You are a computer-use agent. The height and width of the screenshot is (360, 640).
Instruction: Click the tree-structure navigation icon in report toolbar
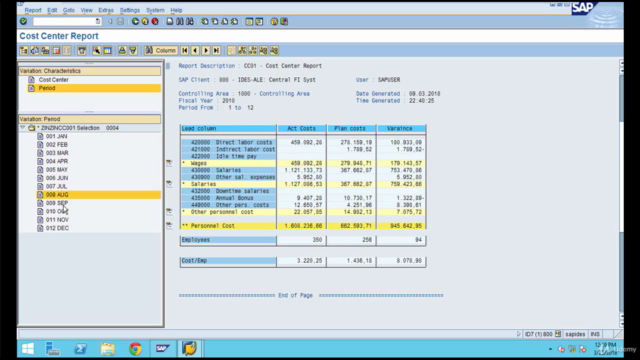tap(24, 50)
